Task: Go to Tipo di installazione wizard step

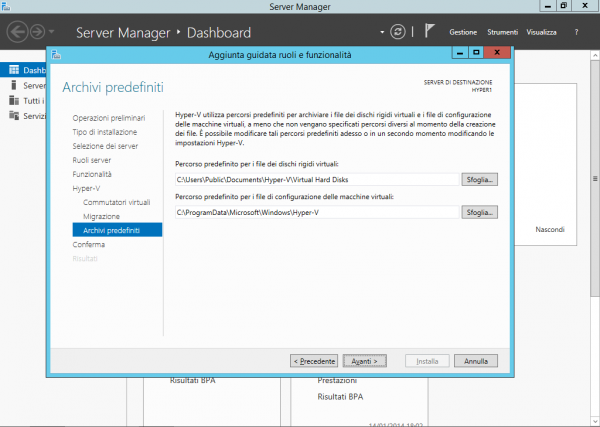Action: [x=104, y=132]
